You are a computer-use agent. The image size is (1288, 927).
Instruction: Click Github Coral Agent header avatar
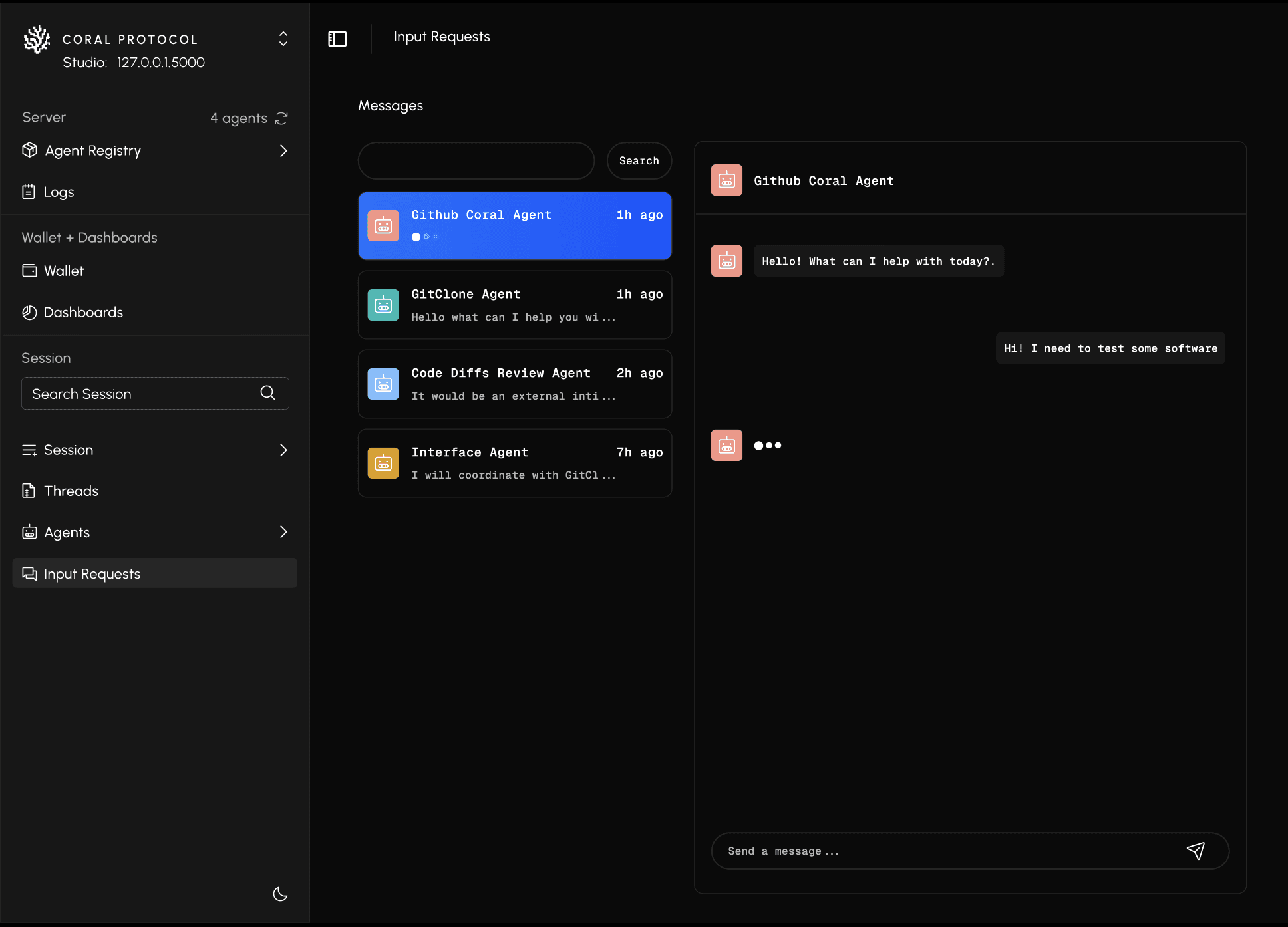click(x=726, y=180)
